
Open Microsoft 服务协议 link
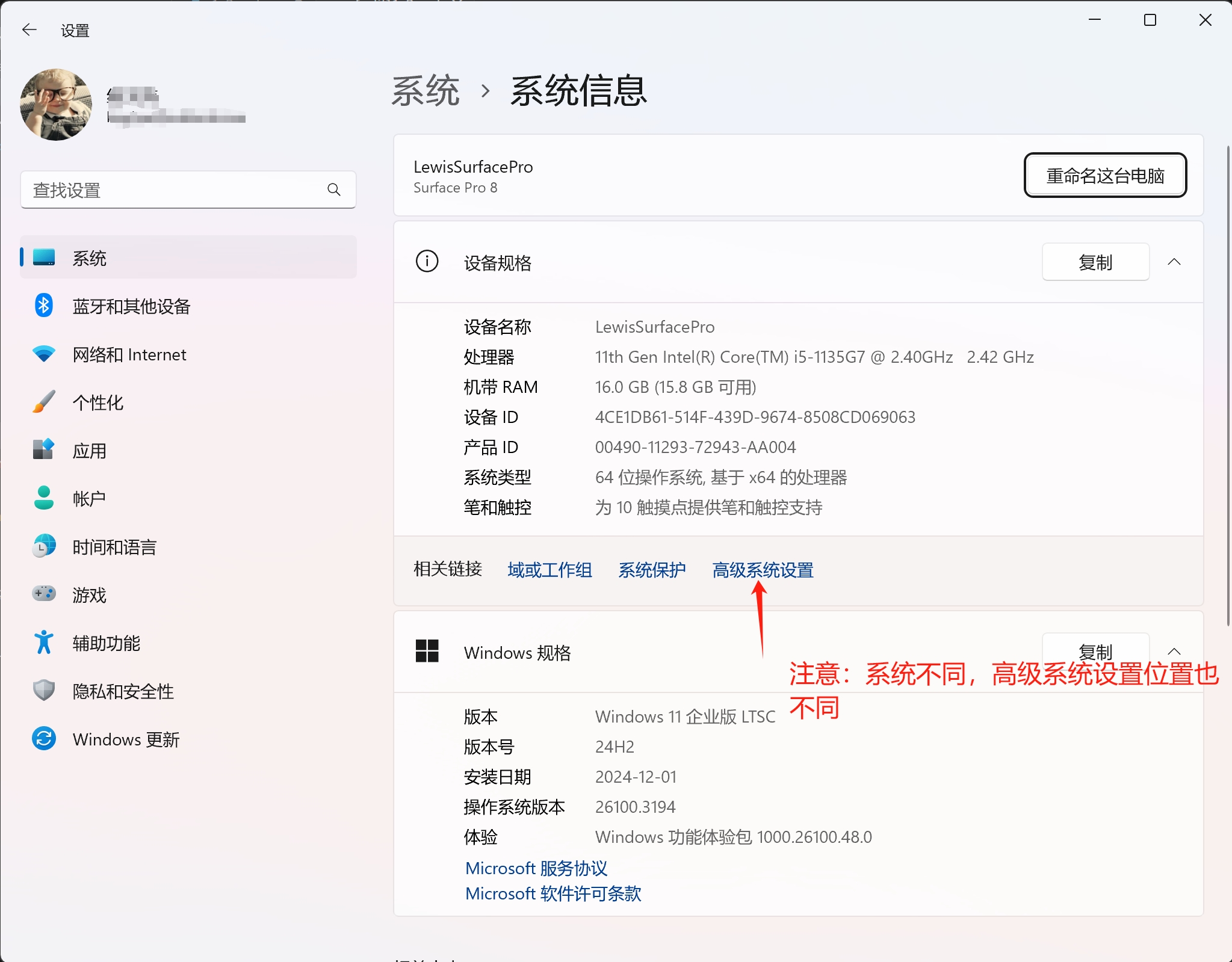536,868
